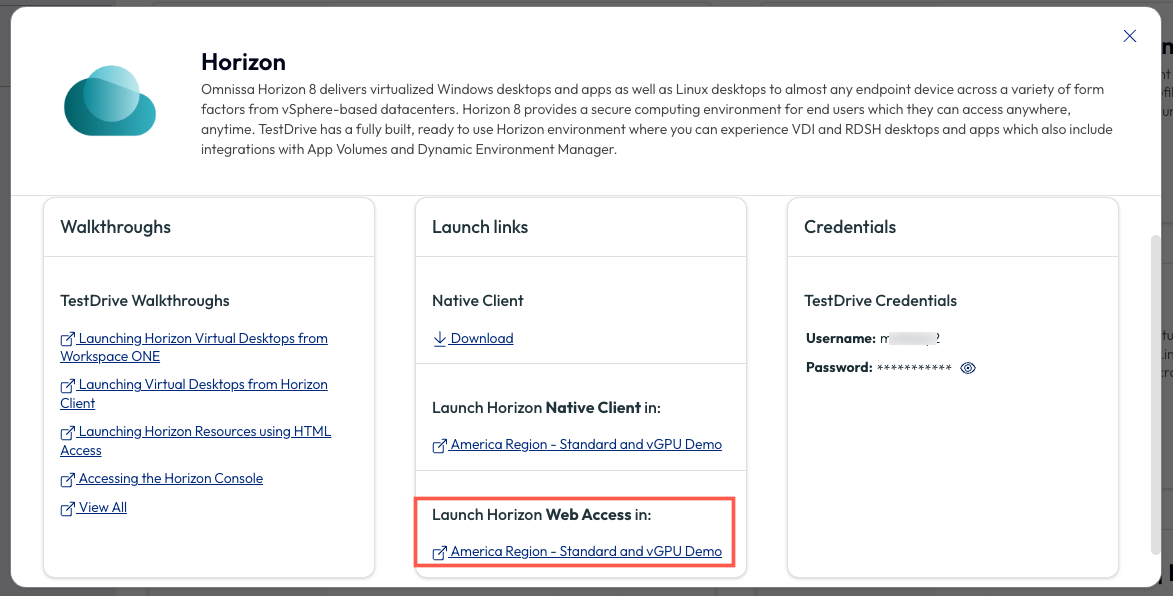Launch Native Client America Region vGPU Demo link
1173x596 pixels.
tap(586, 445)
